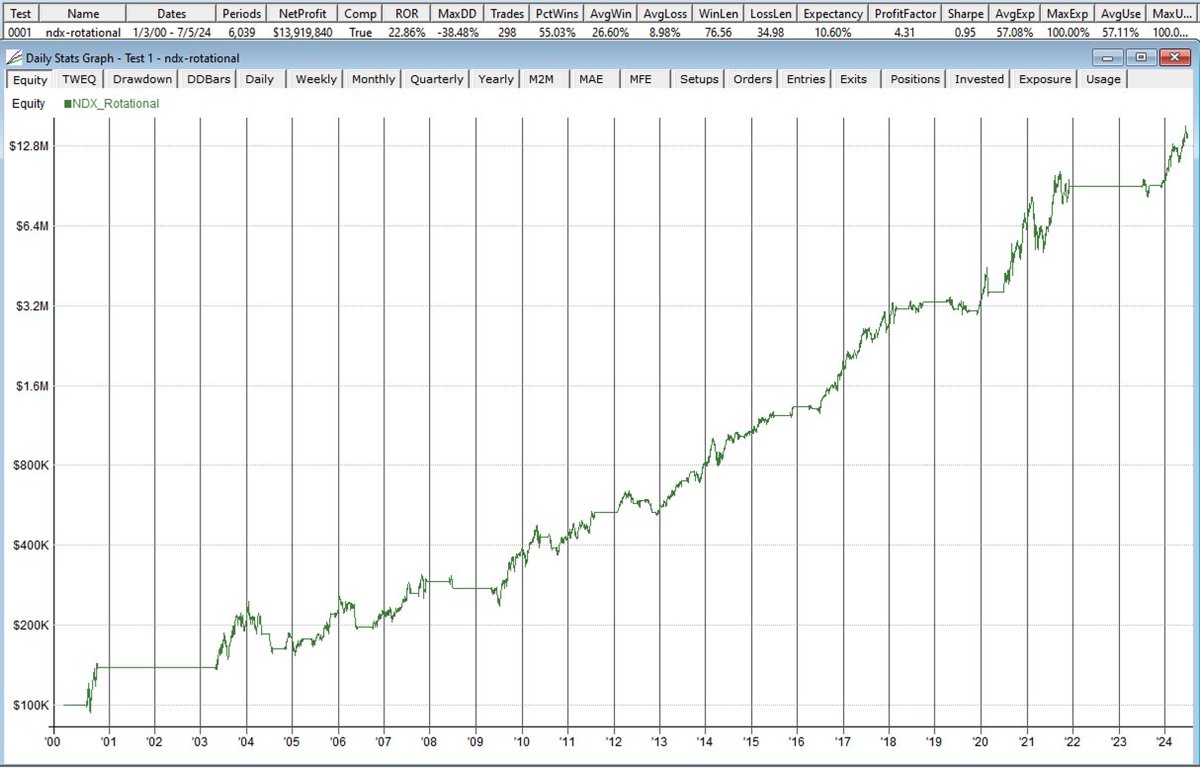This screenshot has height=768, width=1200.
Task: Open the Exits tab
Action: tap(853, 79)
